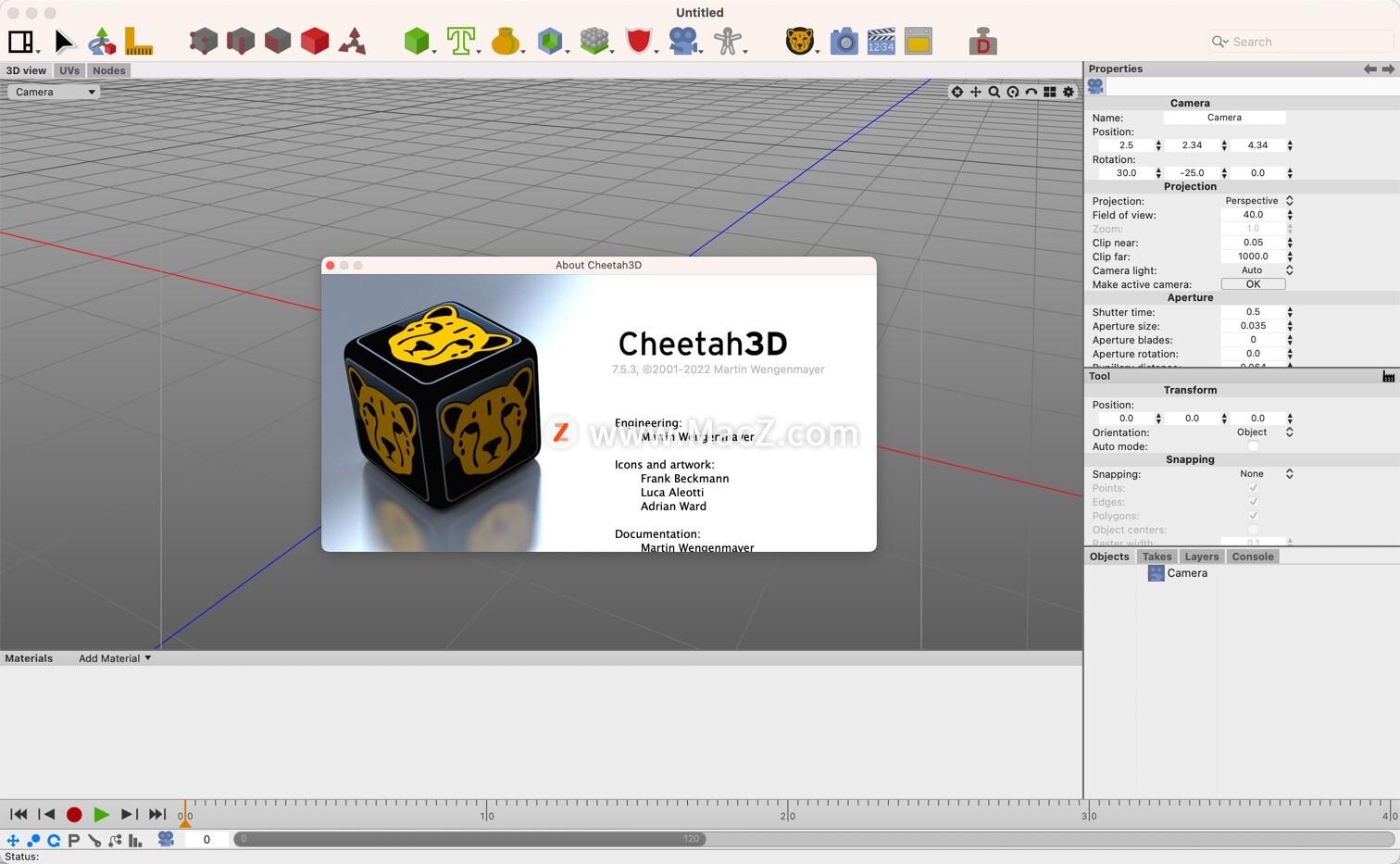Select the Camera object in Objects list
Viewport: 1400px width, 864px height.
[1178, 573]
